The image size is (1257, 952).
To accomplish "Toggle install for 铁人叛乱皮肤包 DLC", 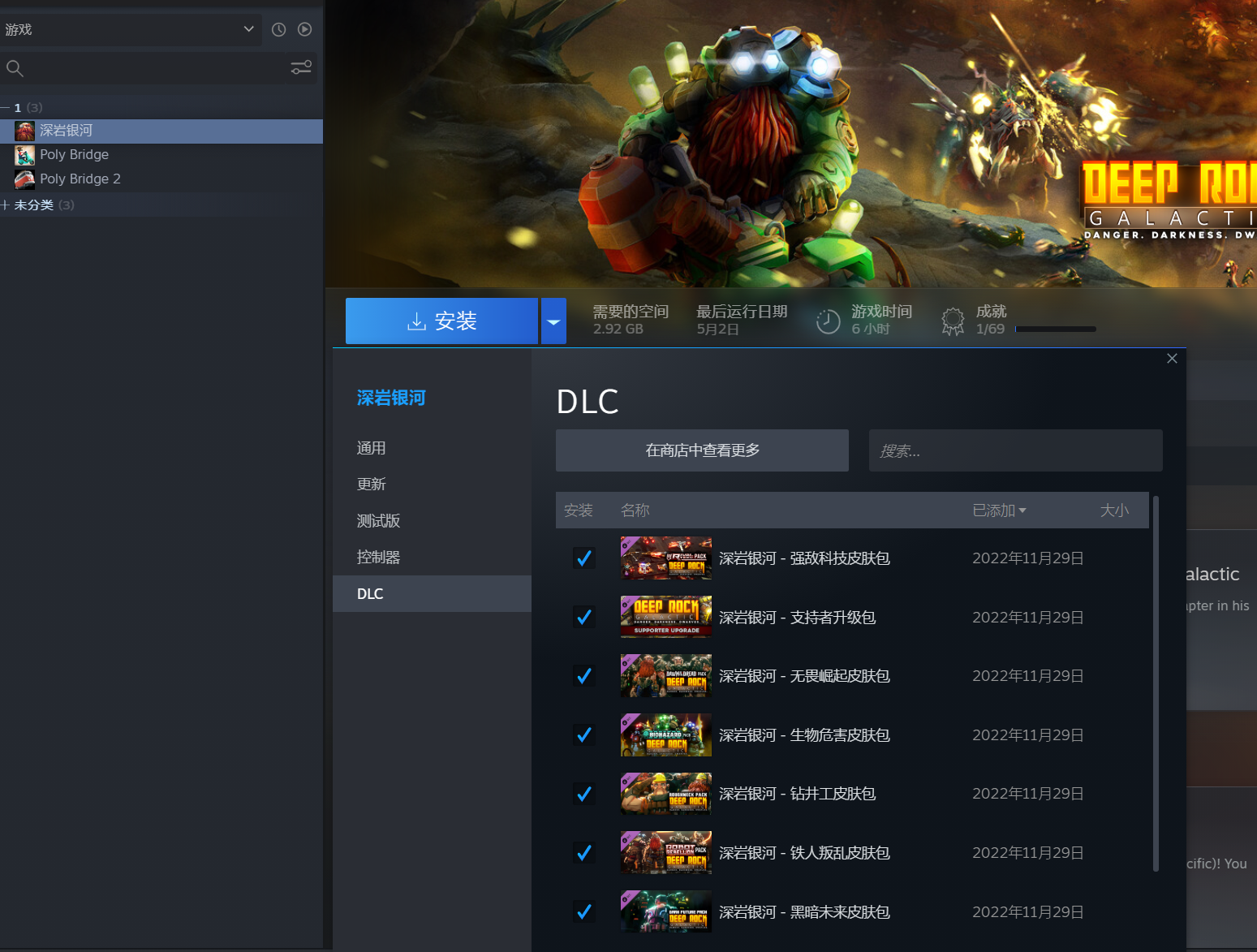I will point(583,853).
